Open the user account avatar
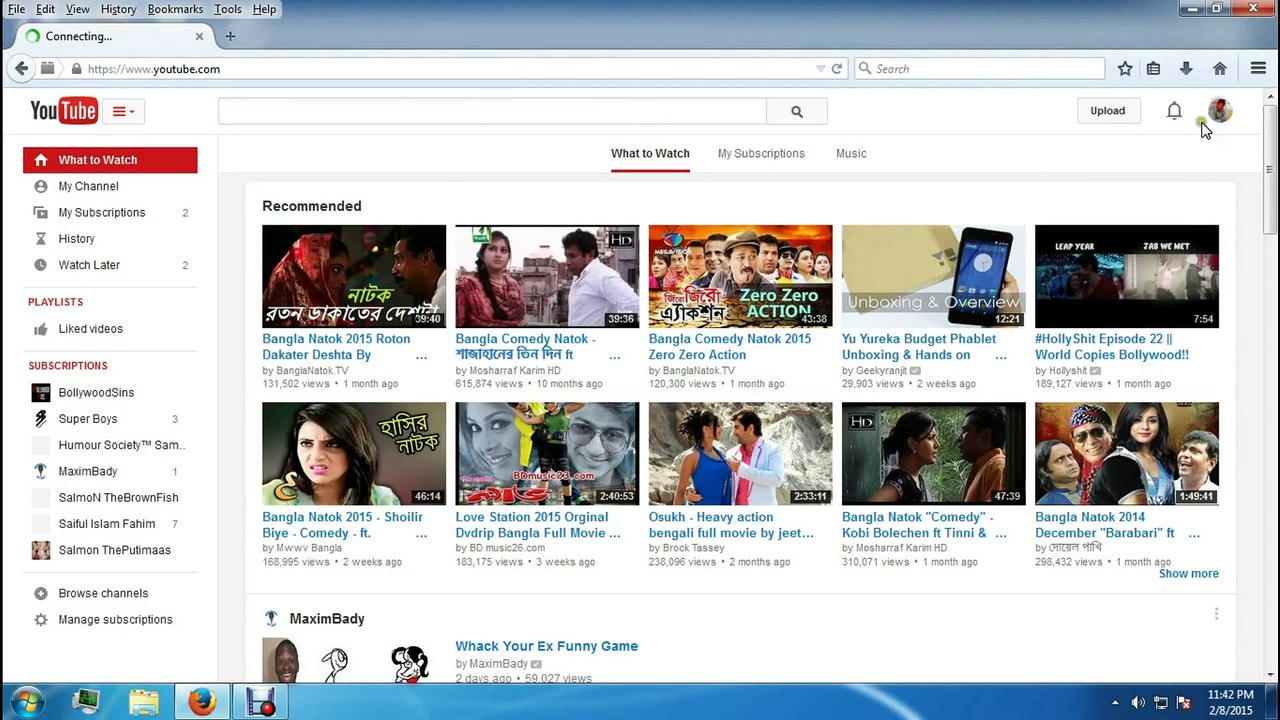This screenshot has width=1280, height=720. 1219,111
